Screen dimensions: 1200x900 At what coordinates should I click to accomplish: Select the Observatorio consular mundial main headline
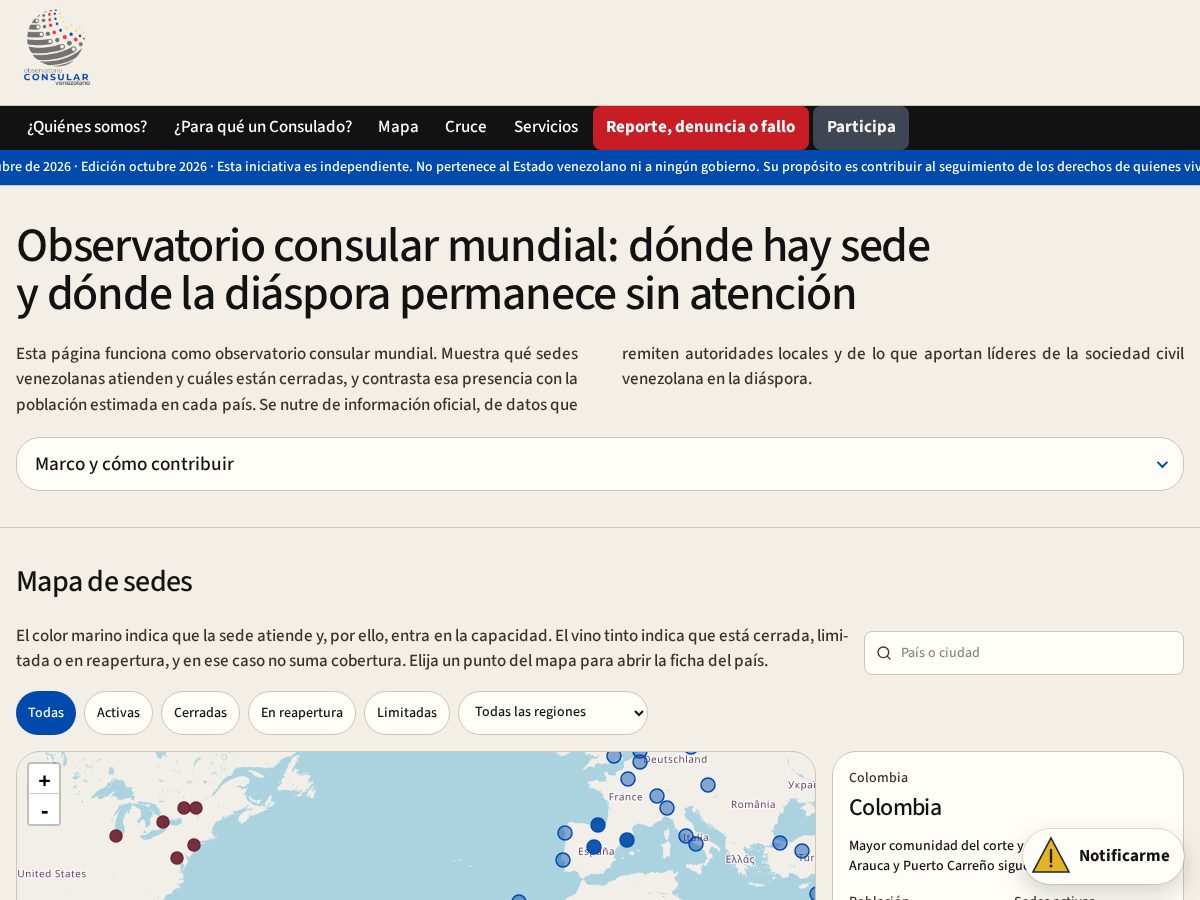tap(473, 269)
